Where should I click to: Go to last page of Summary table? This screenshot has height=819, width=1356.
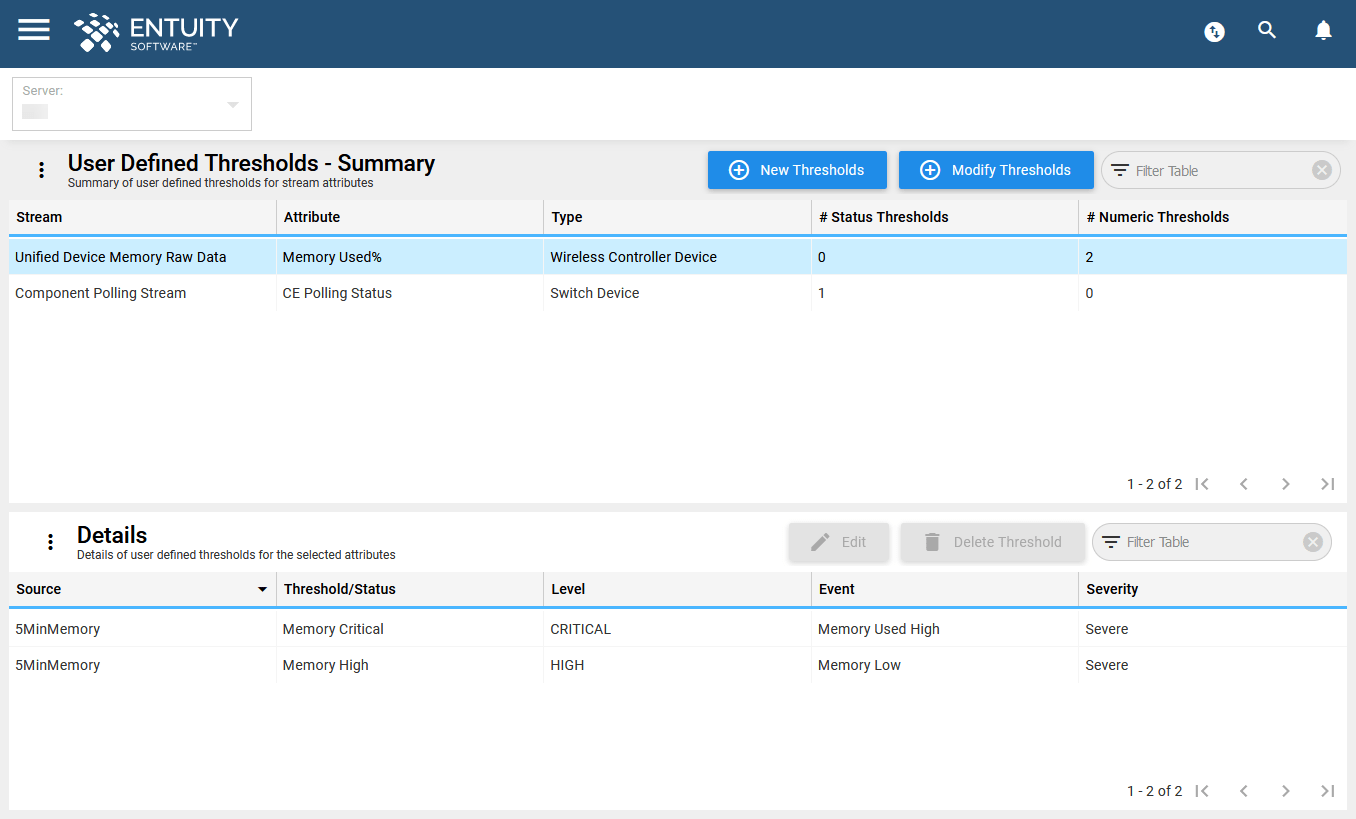point(1327,484)
